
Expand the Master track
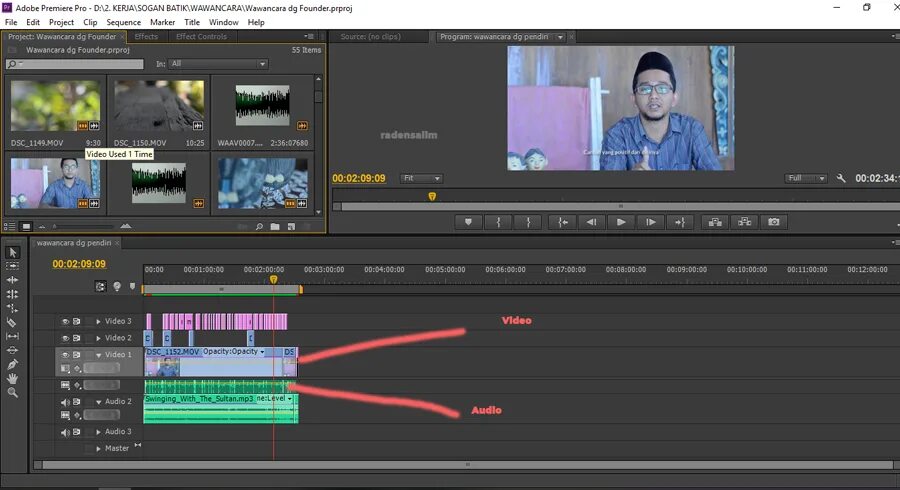[x=99, y=449]
